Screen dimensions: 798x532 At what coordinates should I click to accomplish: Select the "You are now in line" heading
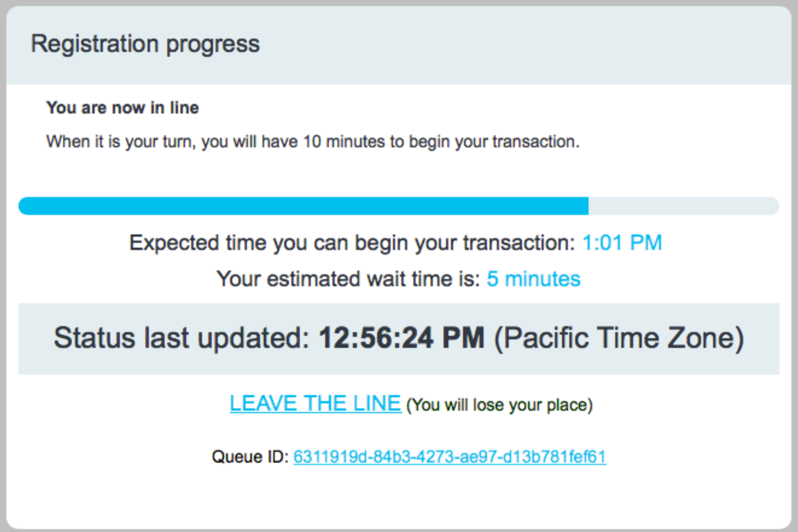(x=122, y=107)
